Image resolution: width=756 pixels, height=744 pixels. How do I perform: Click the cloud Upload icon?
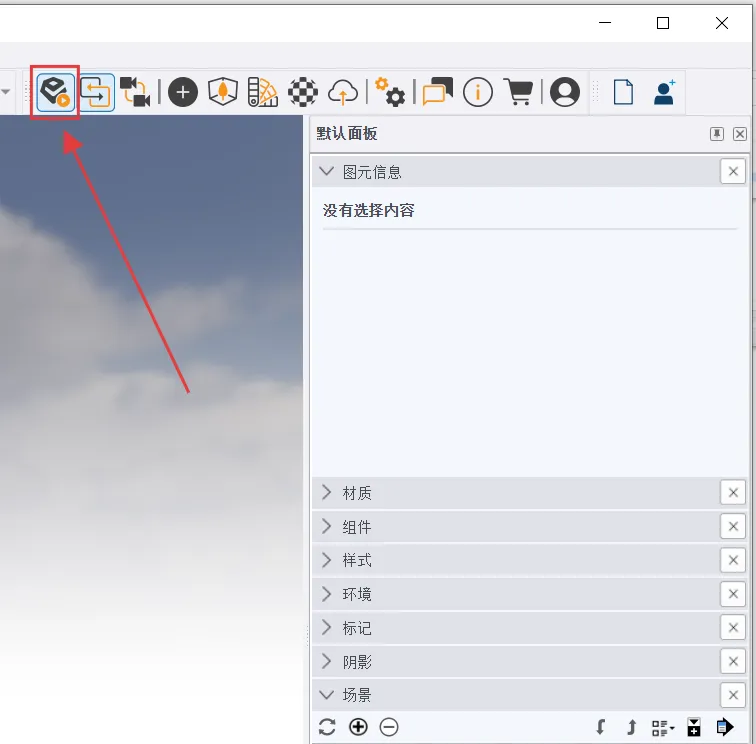[343, 92]
